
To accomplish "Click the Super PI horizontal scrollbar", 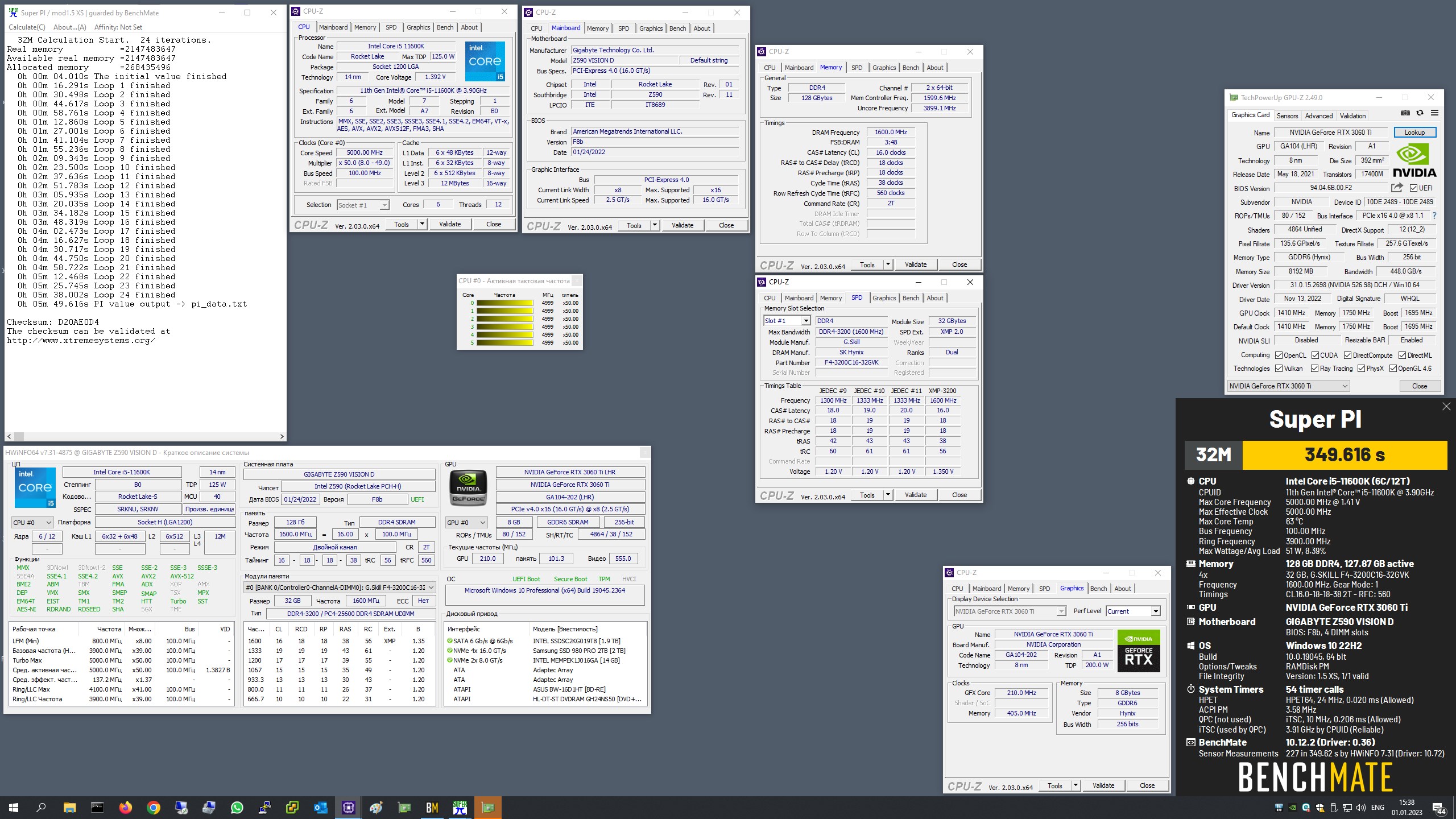I will click(x=145, y=436).
